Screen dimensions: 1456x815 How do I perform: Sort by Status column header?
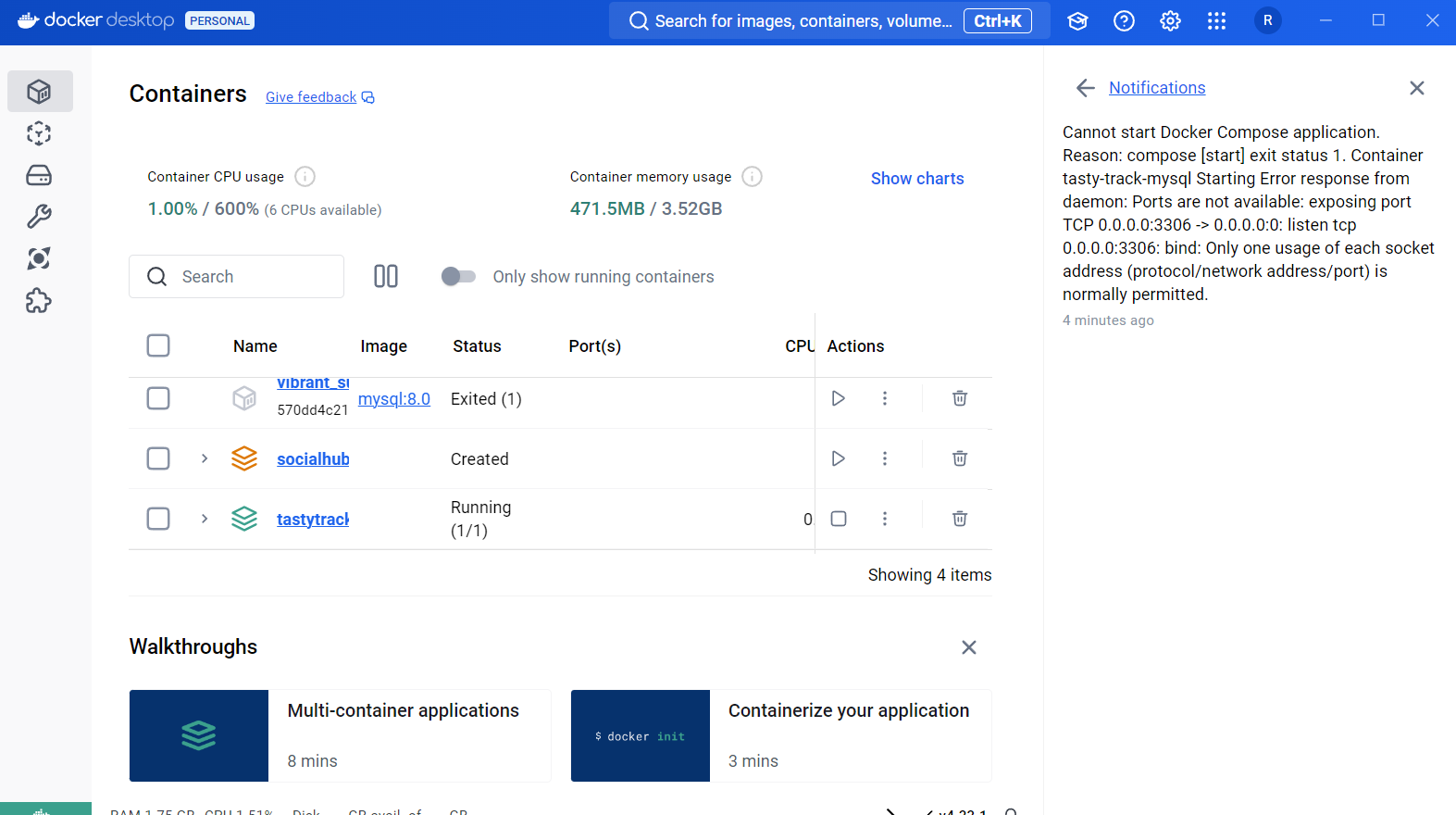click(477, 346)
